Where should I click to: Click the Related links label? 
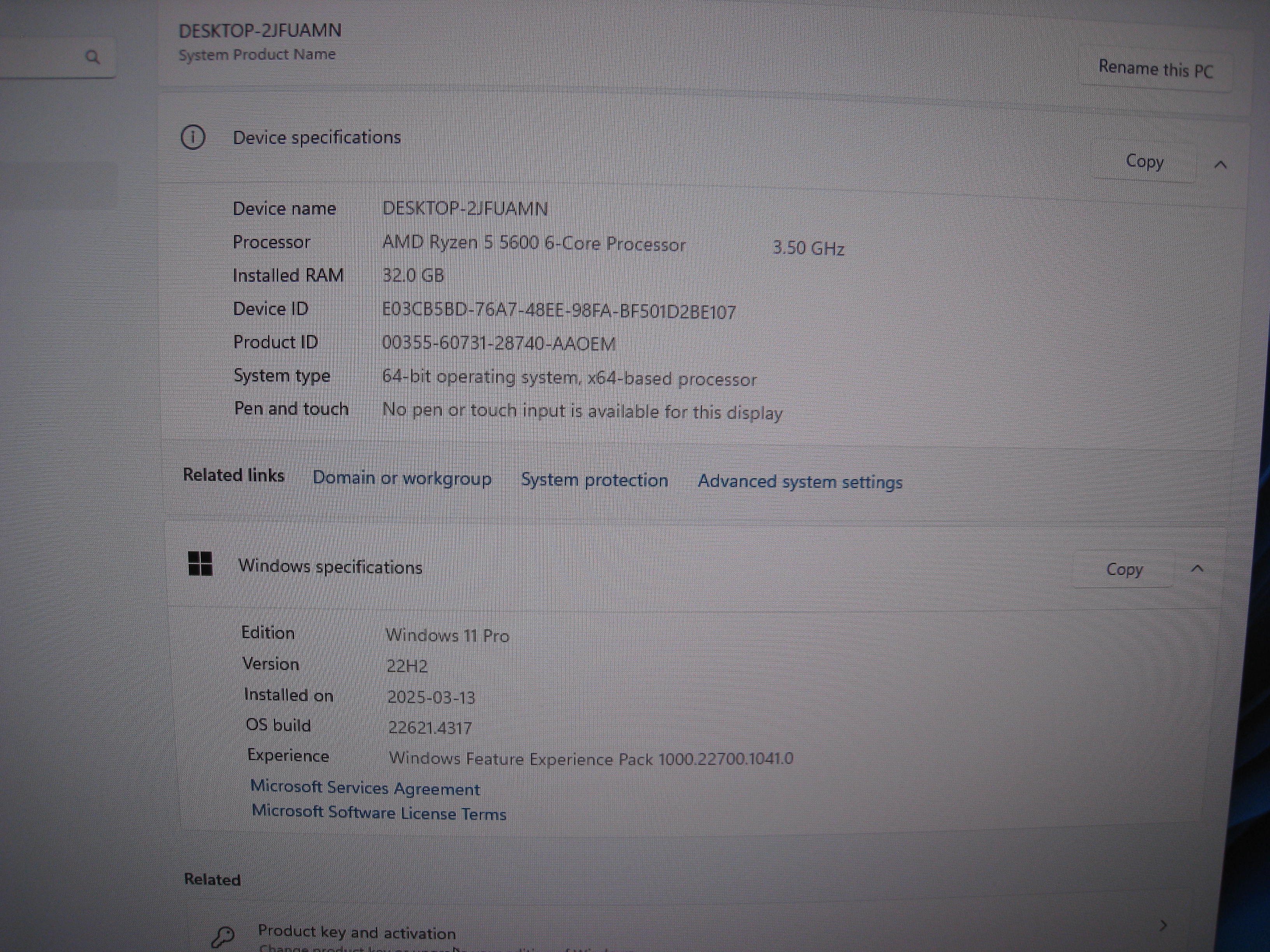(234, 474)
